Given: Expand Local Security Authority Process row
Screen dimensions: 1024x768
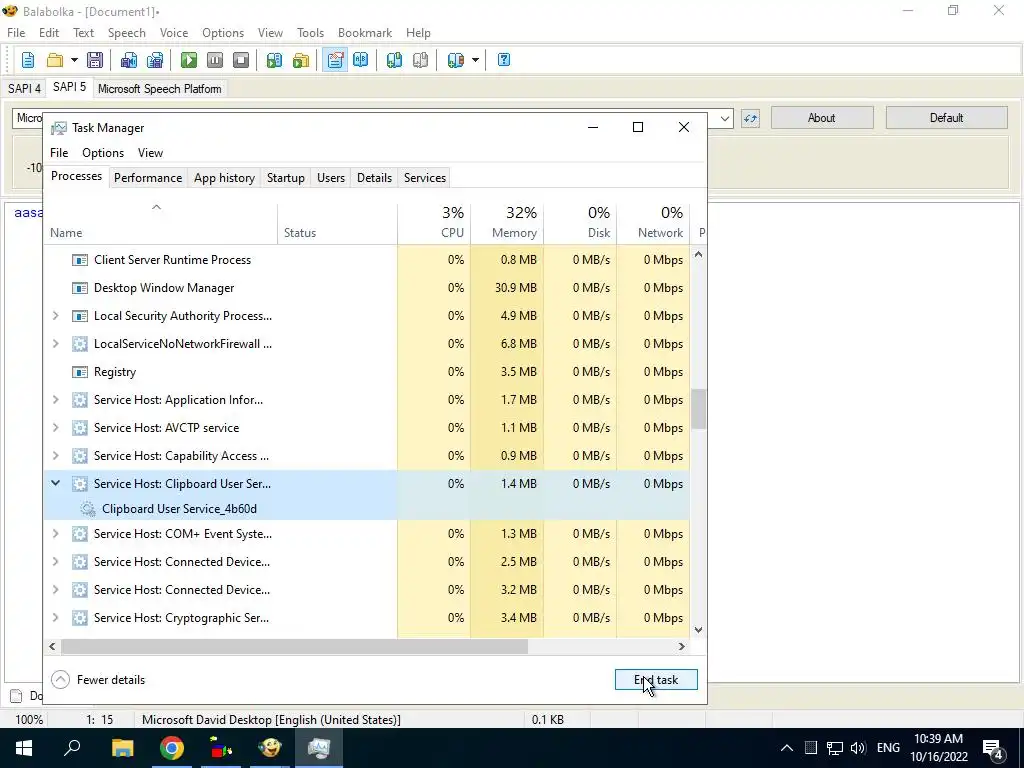Looking at the screenshot, I should pyautogui.click(x=56, y=315).
